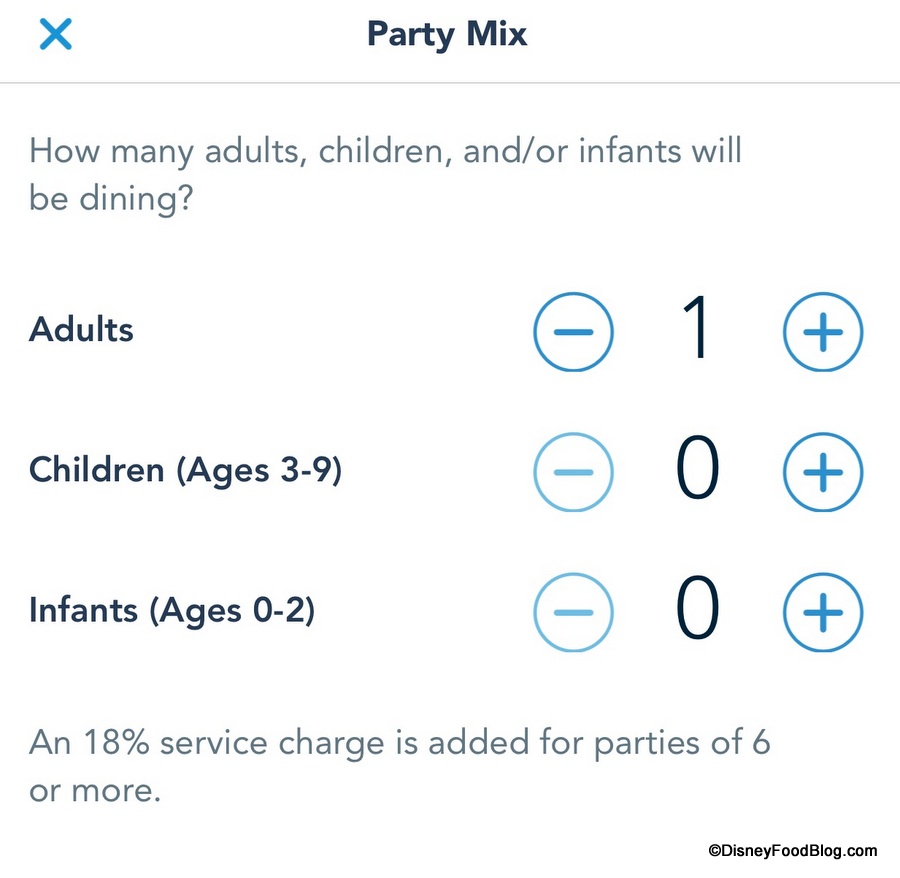
Task: Click the word Infants in the label
Action: (84, 610)
